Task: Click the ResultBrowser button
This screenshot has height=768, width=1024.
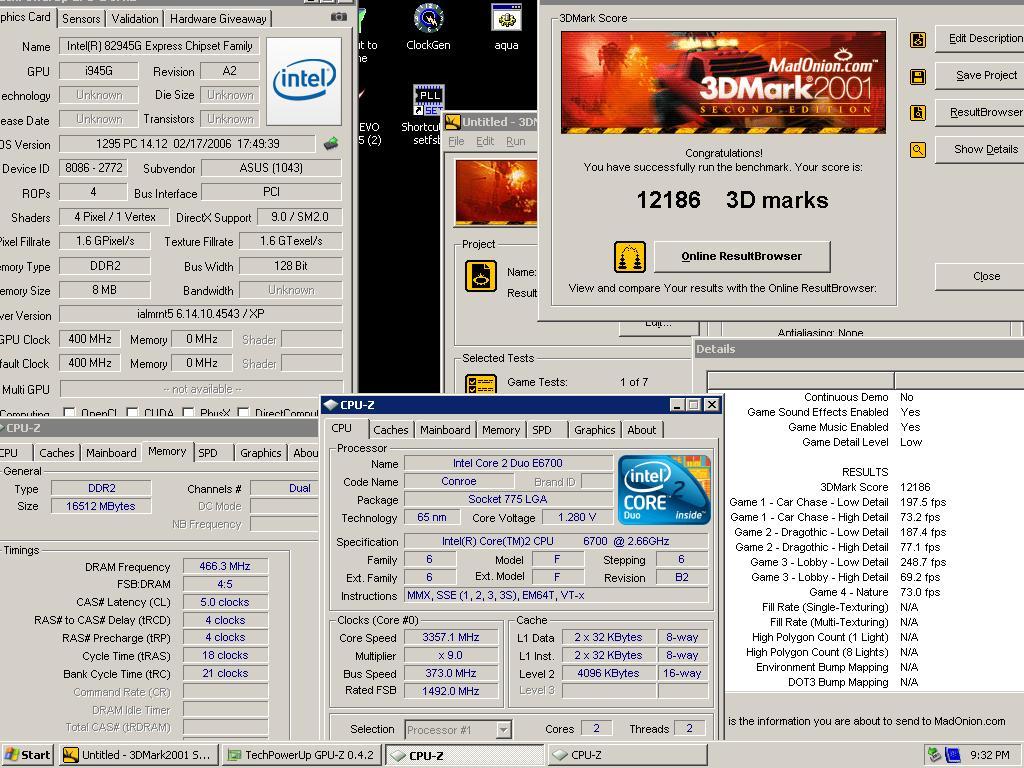Action: coord(981,112)
